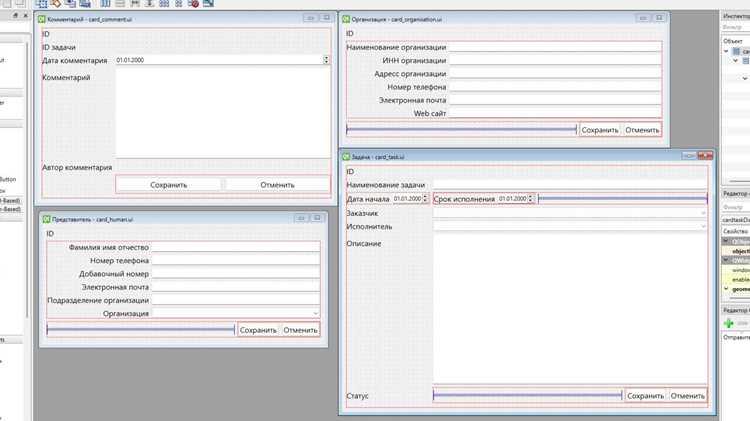Select the Комментарий text area

point(223,112)
